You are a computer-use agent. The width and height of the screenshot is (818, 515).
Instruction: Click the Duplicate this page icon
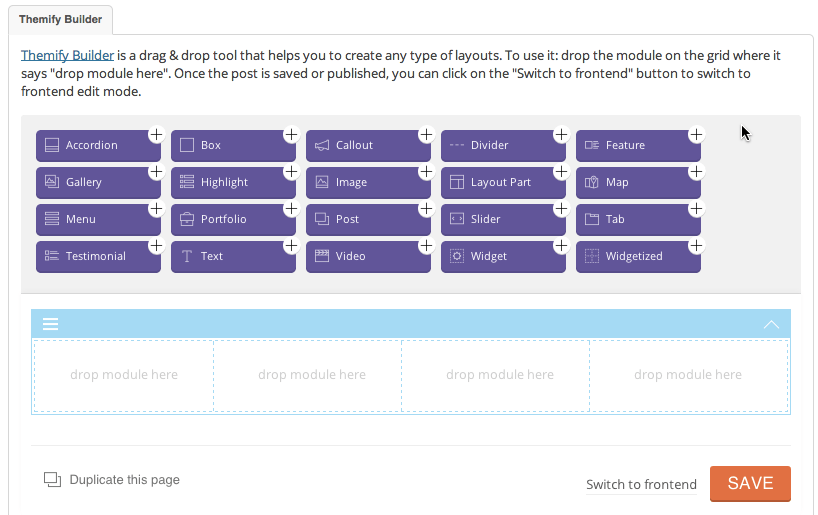(53, 480)
